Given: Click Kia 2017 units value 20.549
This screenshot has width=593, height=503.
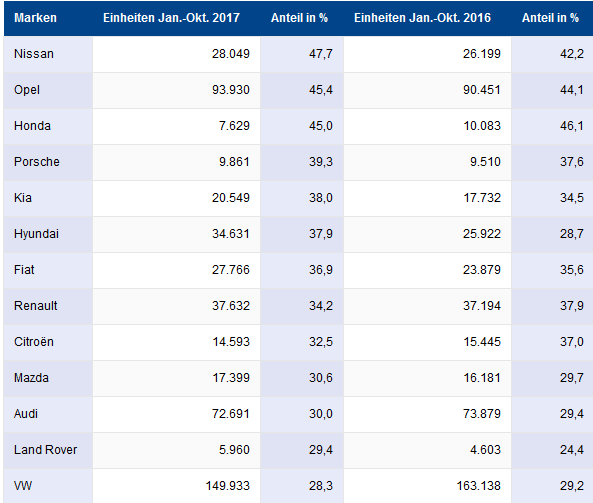Looking at the screenshot, I should coord(231,197).
